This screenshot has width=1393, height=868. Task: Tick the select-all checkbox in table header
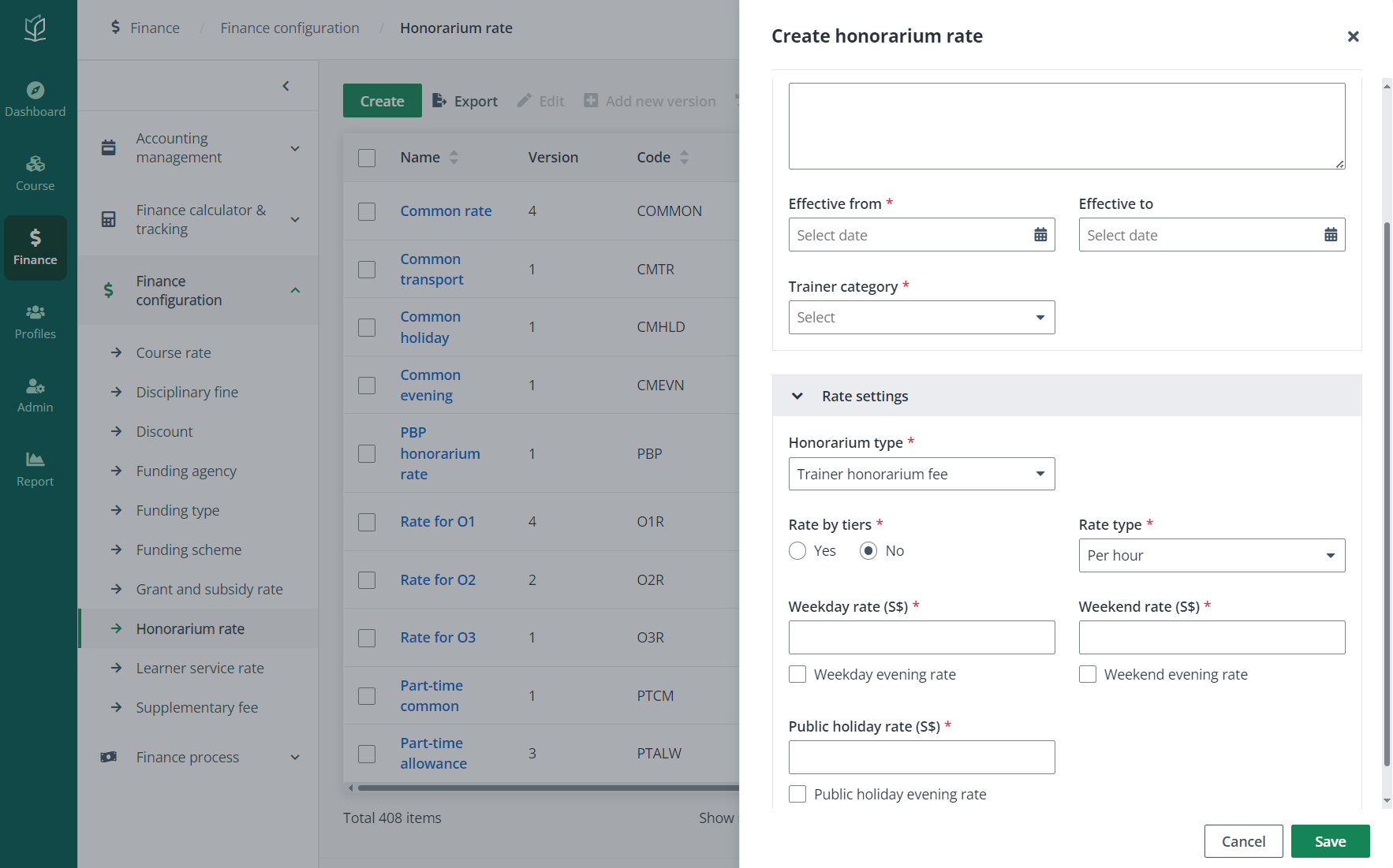click(367, 158)
